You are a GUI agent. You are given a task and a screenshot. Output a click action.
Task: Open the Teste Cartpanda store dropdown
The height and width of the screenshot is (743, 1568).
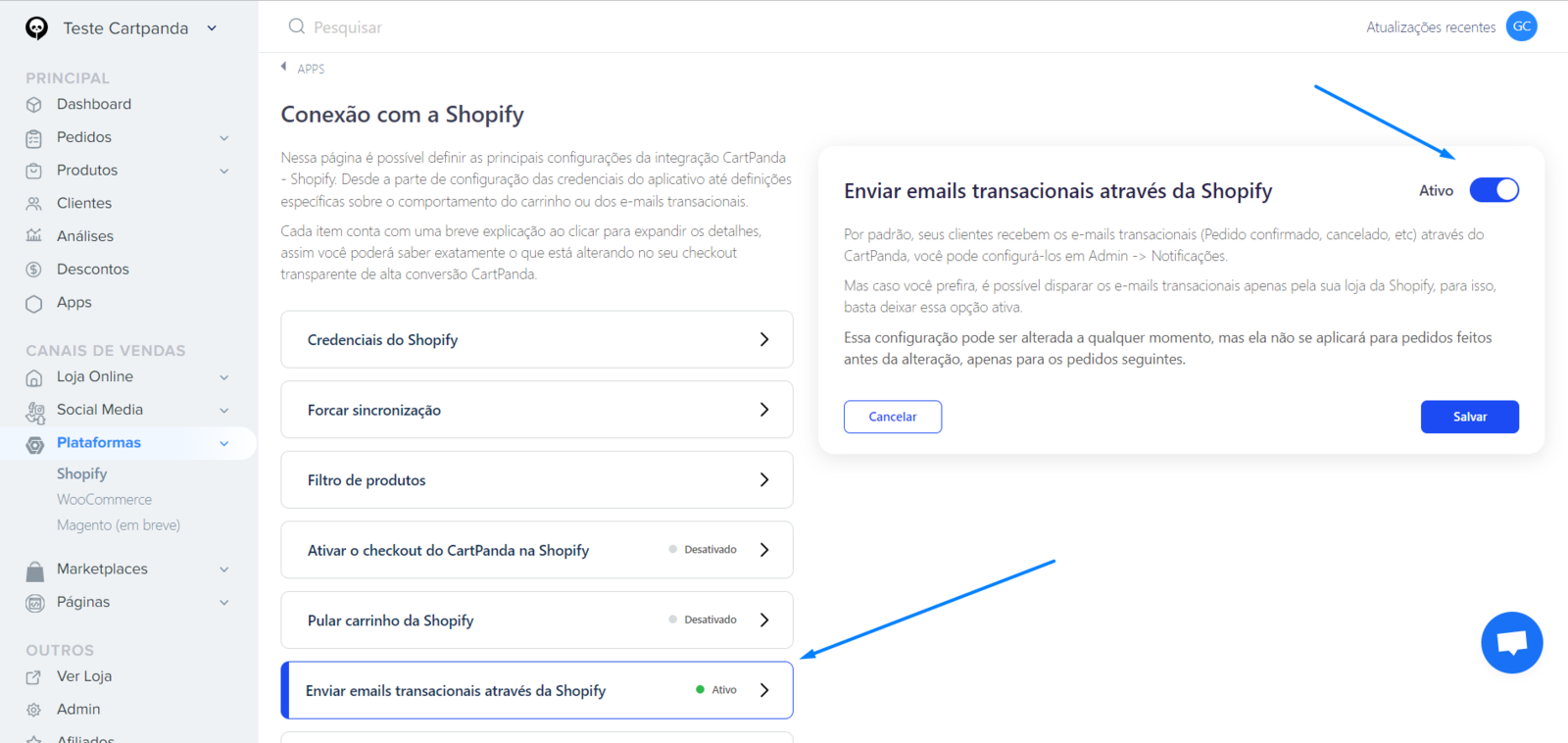point(139,28)
